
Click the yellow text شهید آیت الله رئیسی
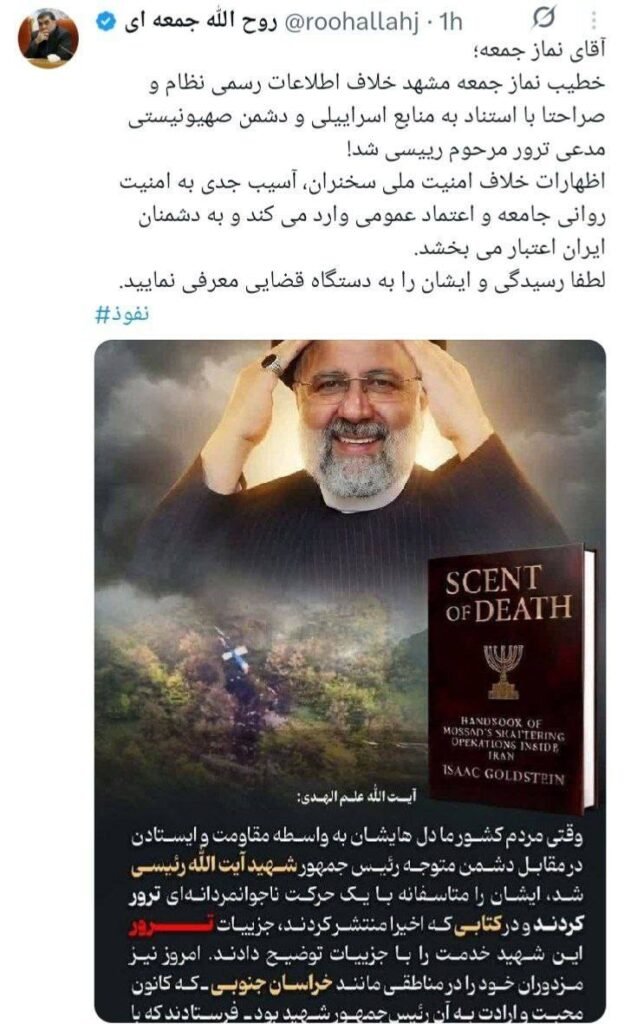click(x=214, y=867)
